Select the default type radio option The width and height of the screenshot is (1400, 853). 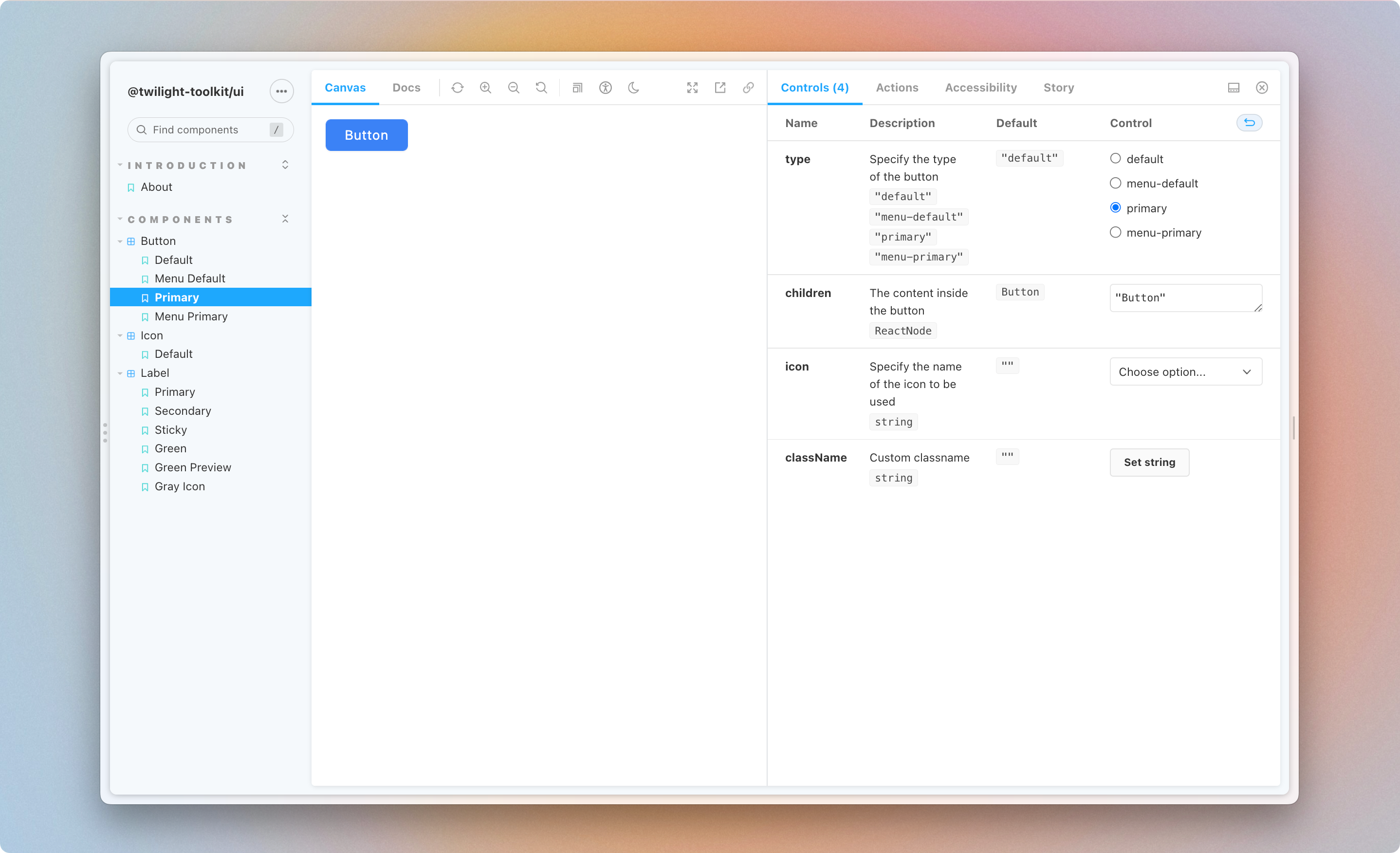coord(1115,159)
